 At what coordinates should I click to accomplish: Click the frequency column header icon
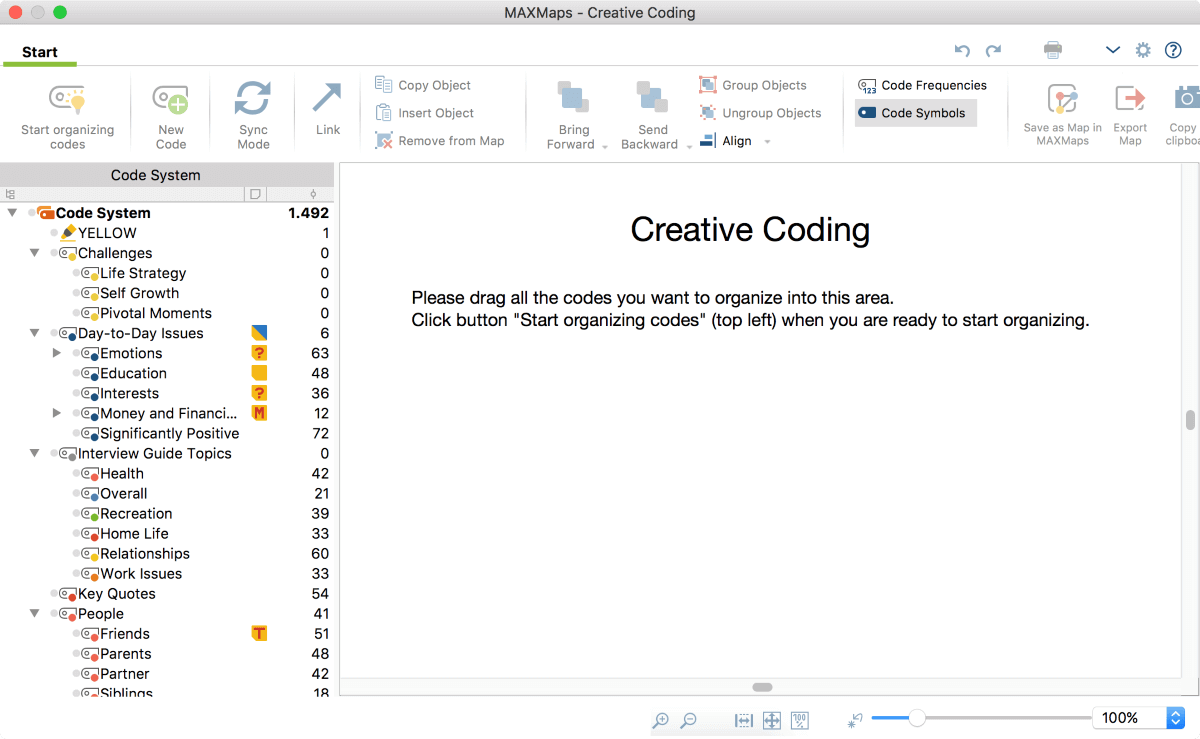click(313, 194)
